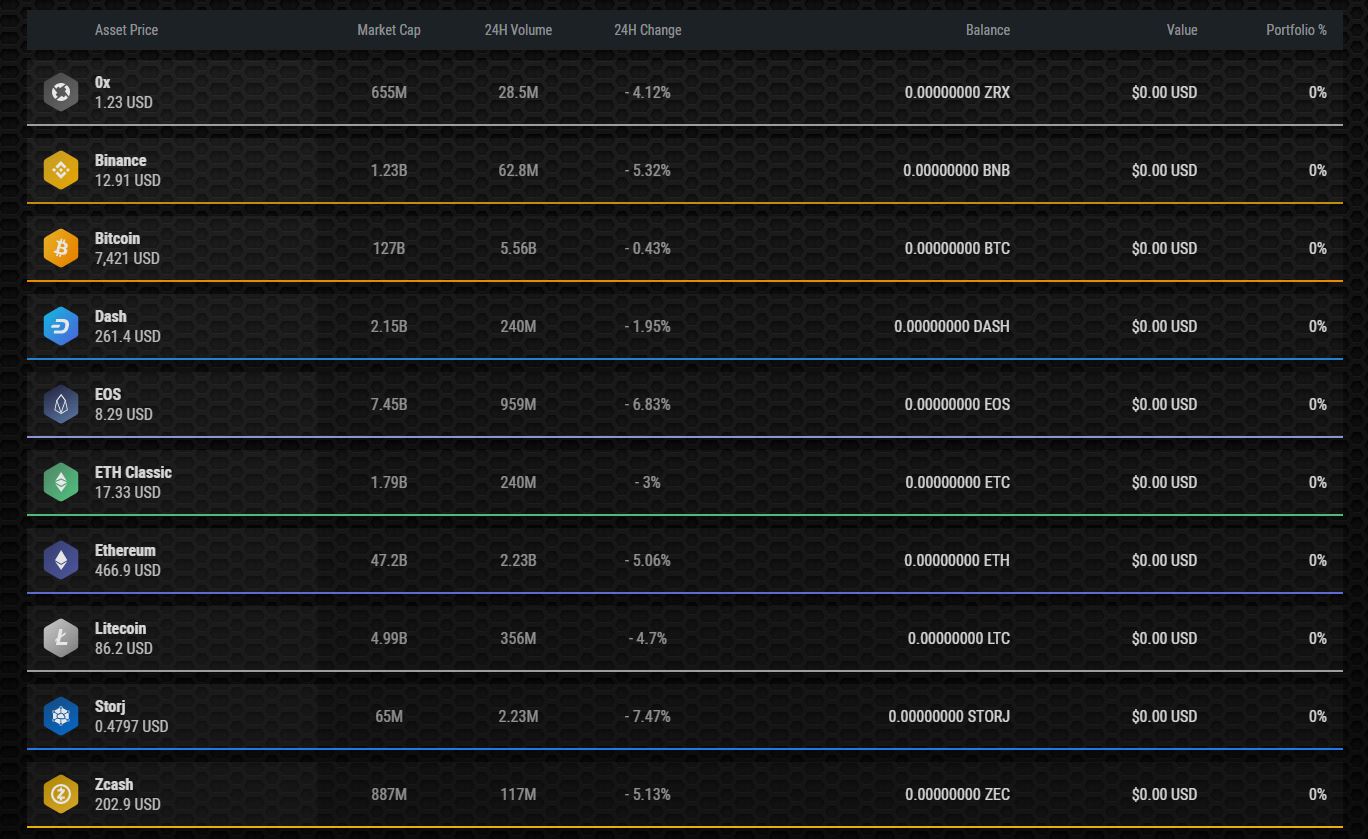Image resolution: width=1368 pixels, height=839 pixels.
Task: Open the EOS asset name
Action: pyautogui.click(x=108, y=394)
